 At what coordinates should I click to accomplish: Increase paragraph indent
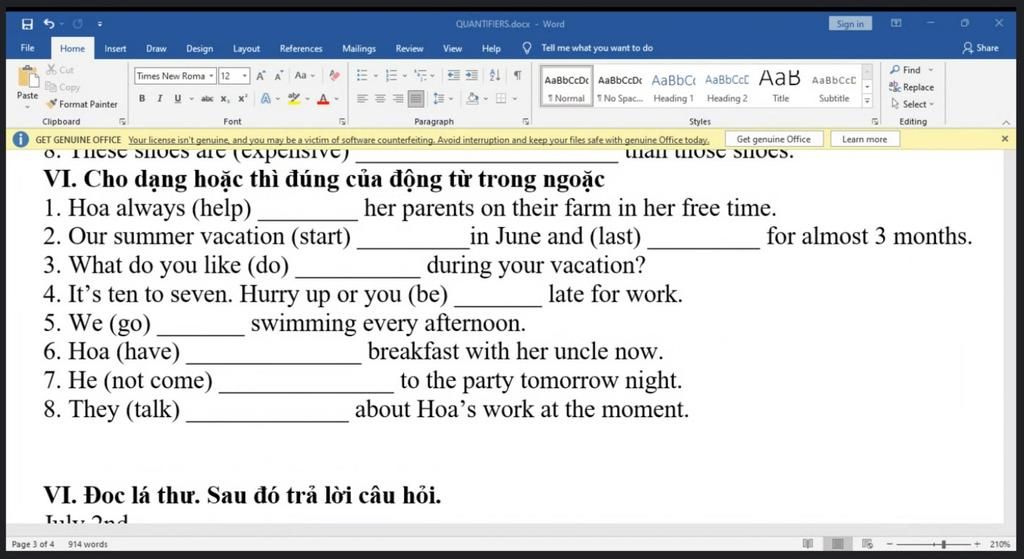[472, 76]
